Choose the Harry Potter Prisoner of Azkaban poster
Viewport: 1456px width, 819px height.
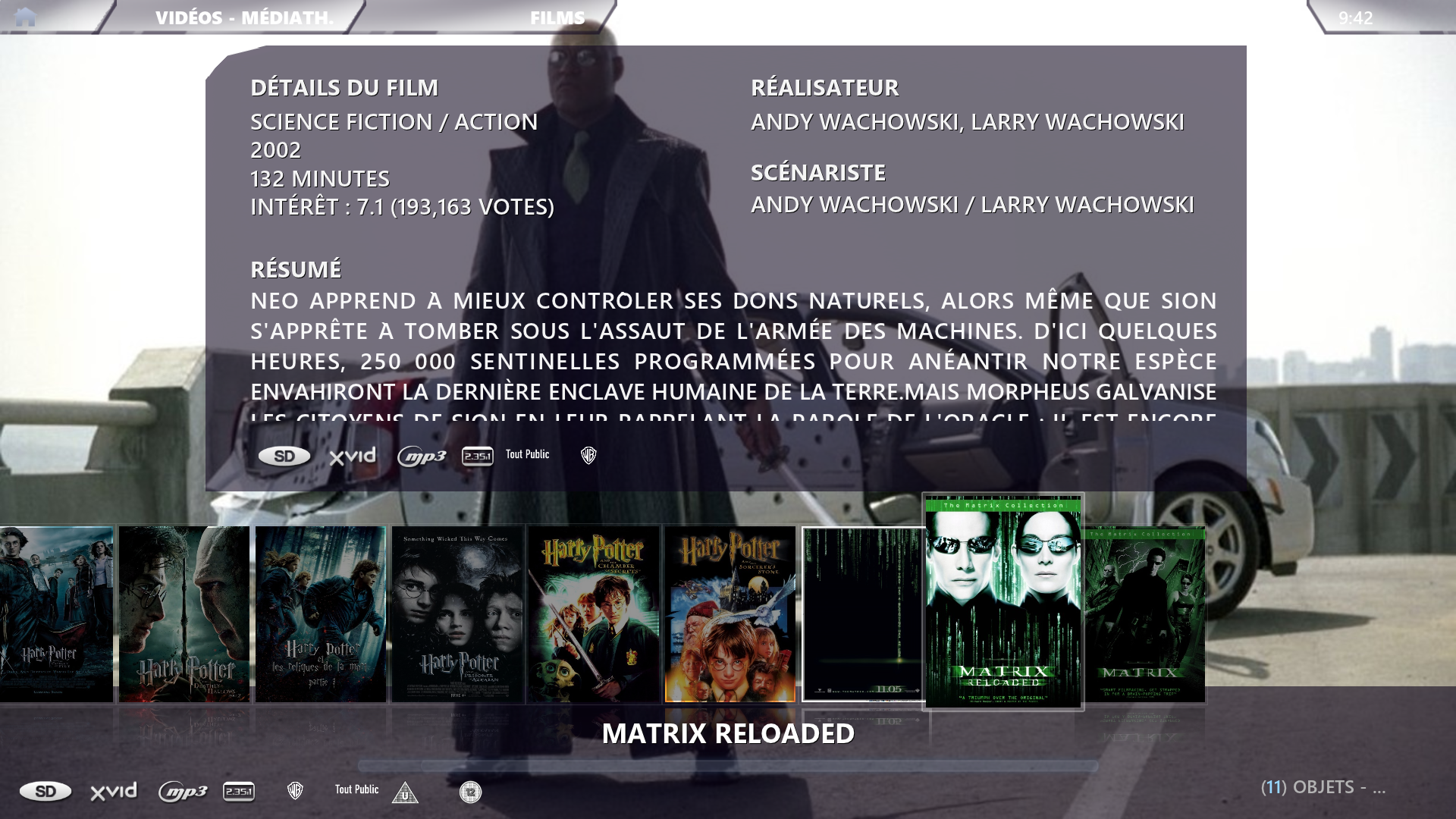point(457,614)
